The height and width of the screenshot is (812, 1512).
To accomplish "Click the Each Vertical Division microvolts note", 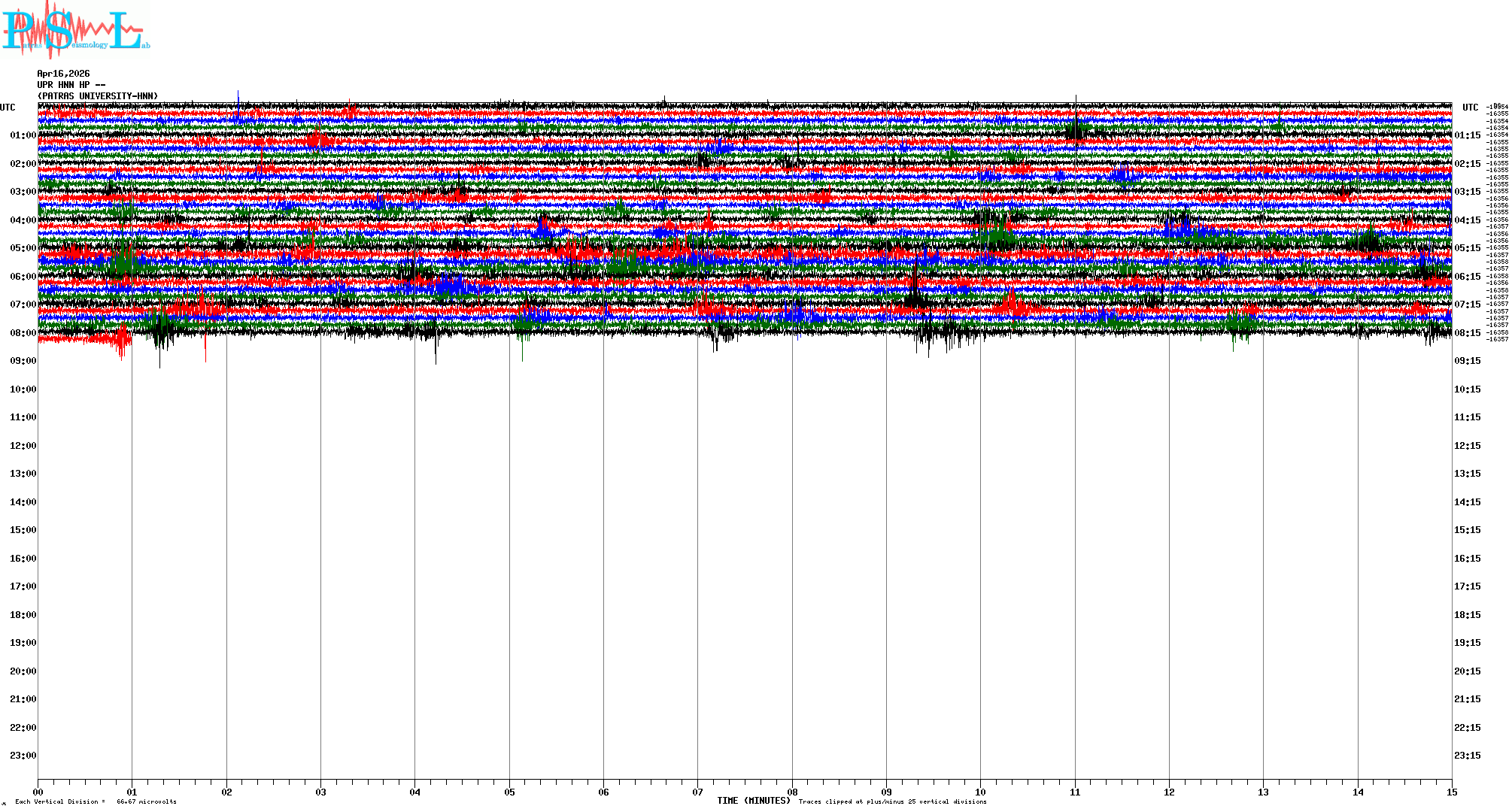I will 96,801.
